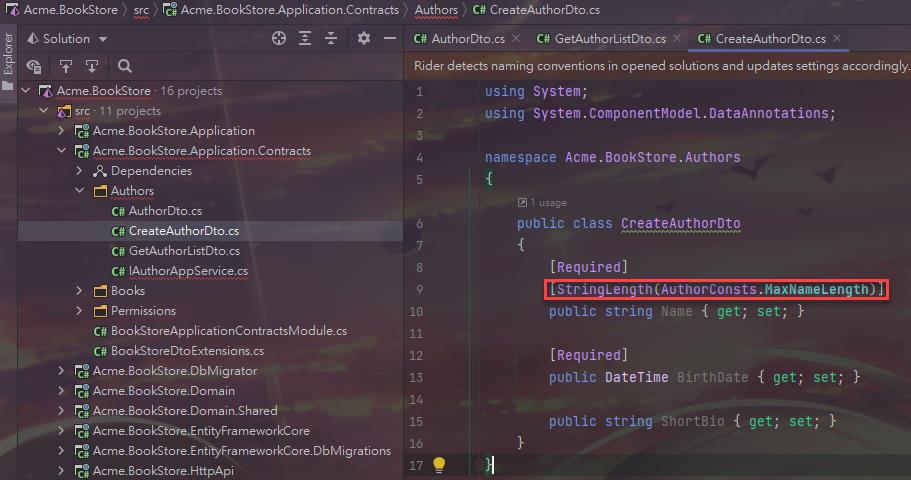Click the Expand All icon in Solution panel
Viewport: 911px width, 480px height.
point(306,39)
